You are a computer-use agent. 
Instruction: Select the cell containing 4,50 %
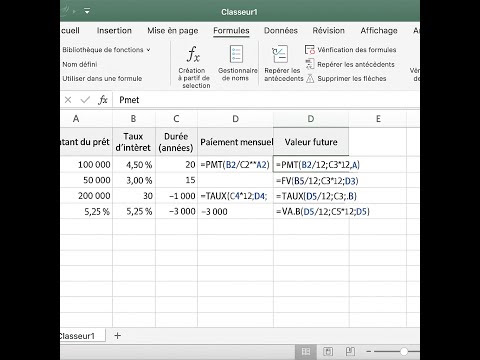click(x=134, y=165)
